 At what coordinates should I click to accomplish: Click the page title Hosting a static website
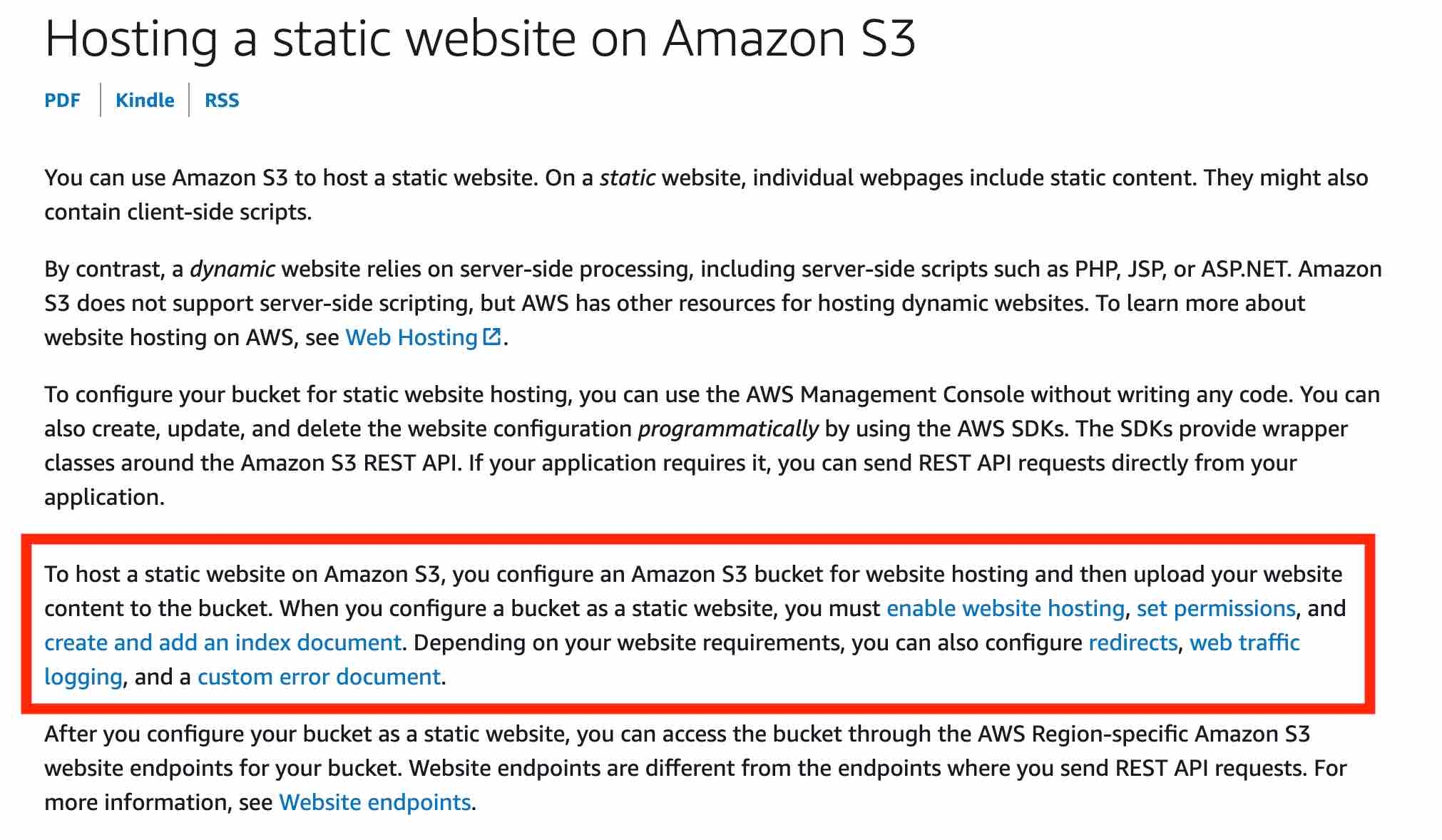[x=479, y=38]
